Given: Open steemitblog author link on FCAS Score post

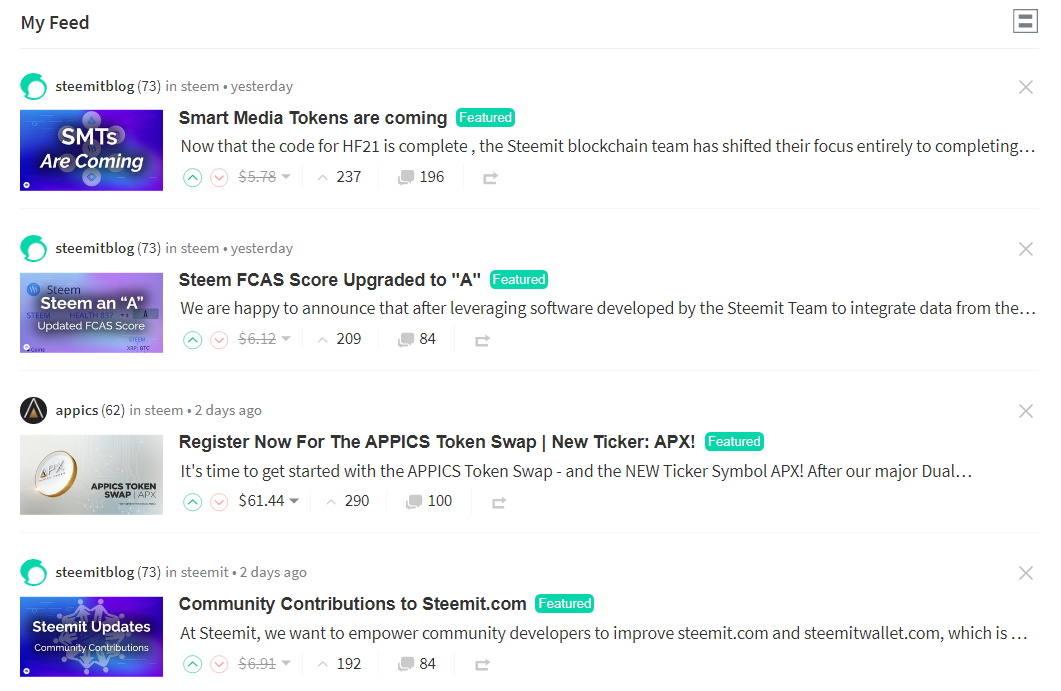Looking at the screenshot, I should click(x=95, y=248).
